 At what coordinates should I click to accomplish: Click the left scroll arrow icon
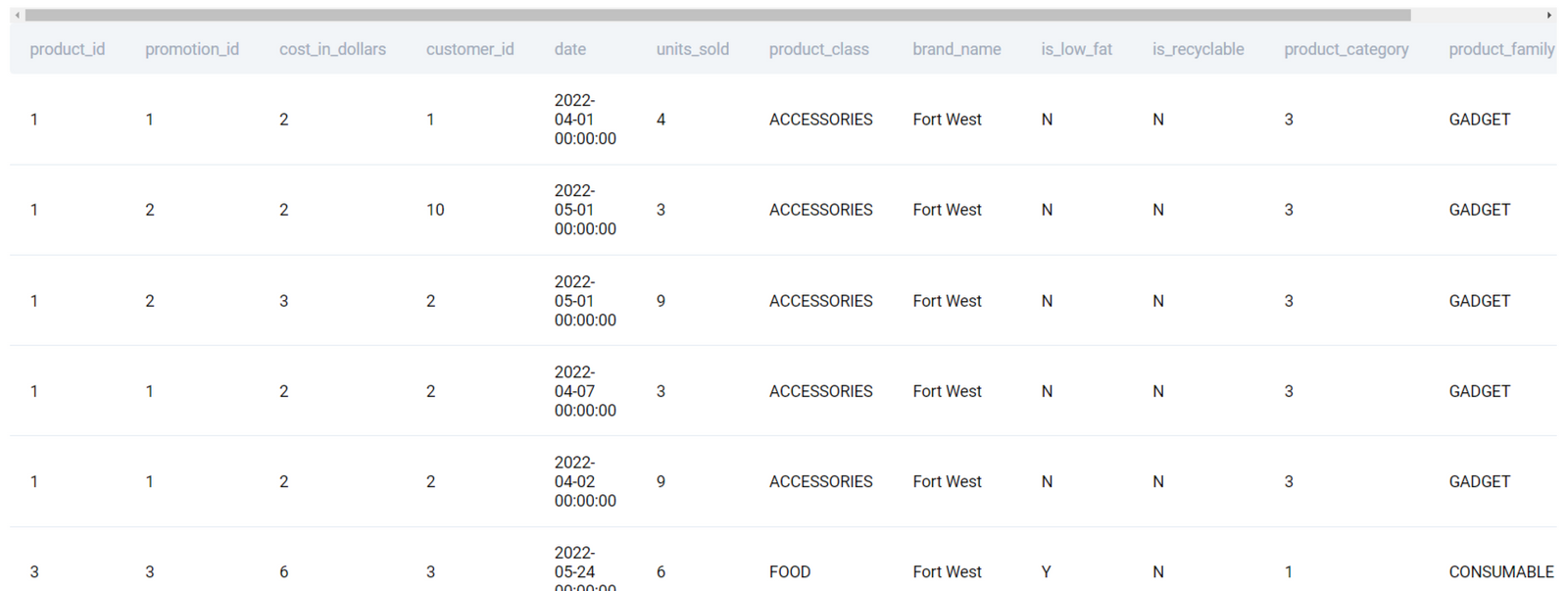(18, 16)
